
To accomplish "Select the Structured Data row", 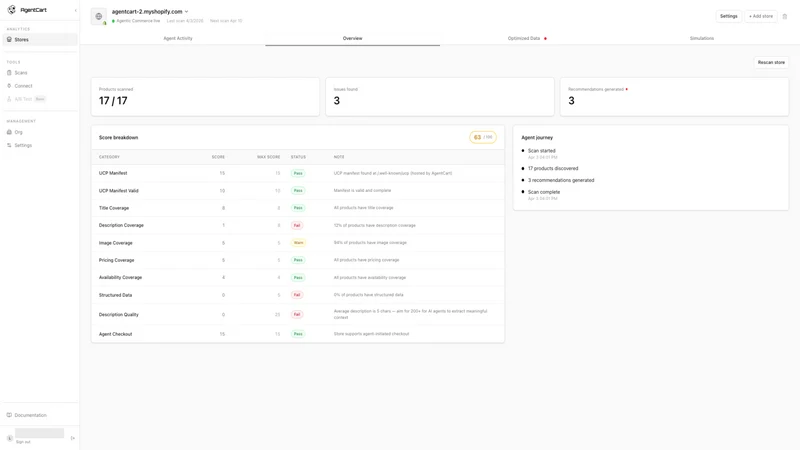I will (x=298, y=295).
